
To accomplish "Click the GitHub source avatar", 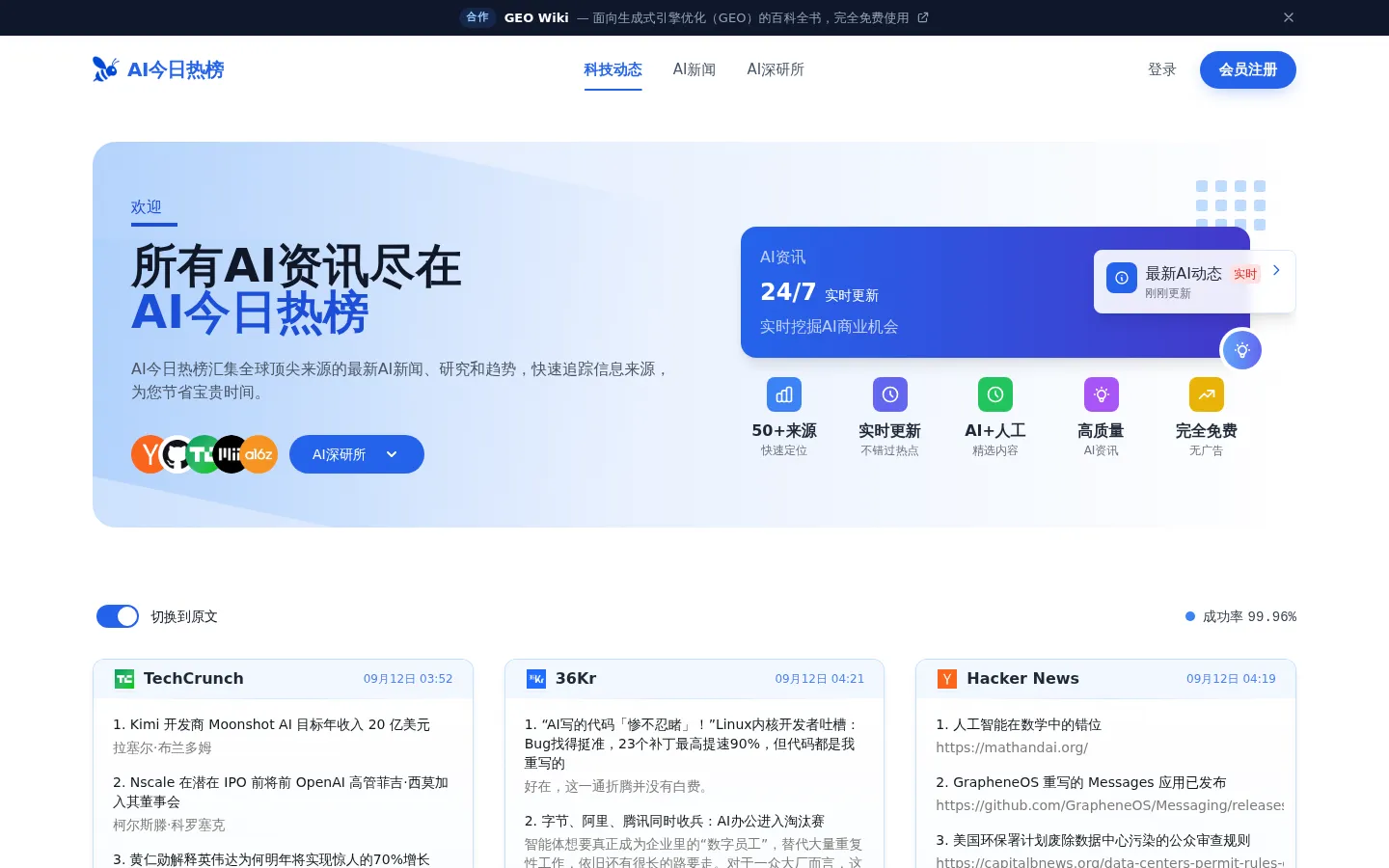I will click(177, 454).
